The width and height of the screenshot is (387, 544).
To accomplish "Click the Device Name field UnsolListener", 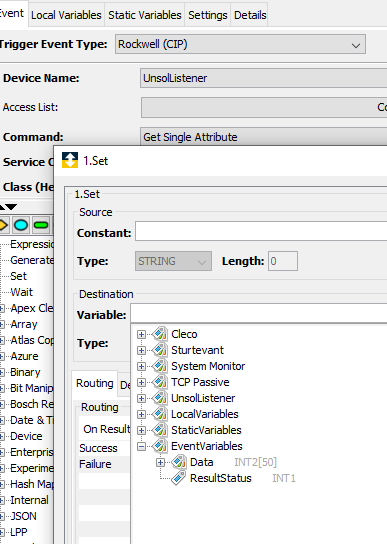I will tap(264, 78).
